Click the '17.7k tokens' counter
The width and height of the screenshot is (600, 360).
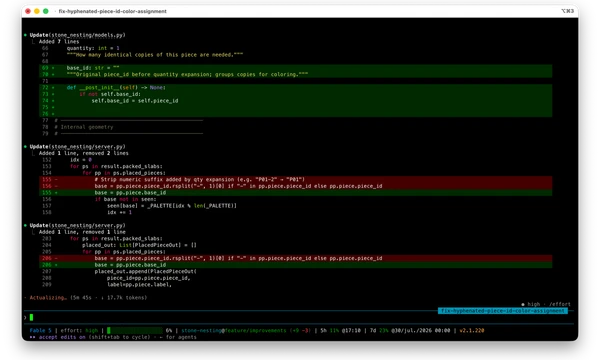pyautogui.click(x=126, y=298)
